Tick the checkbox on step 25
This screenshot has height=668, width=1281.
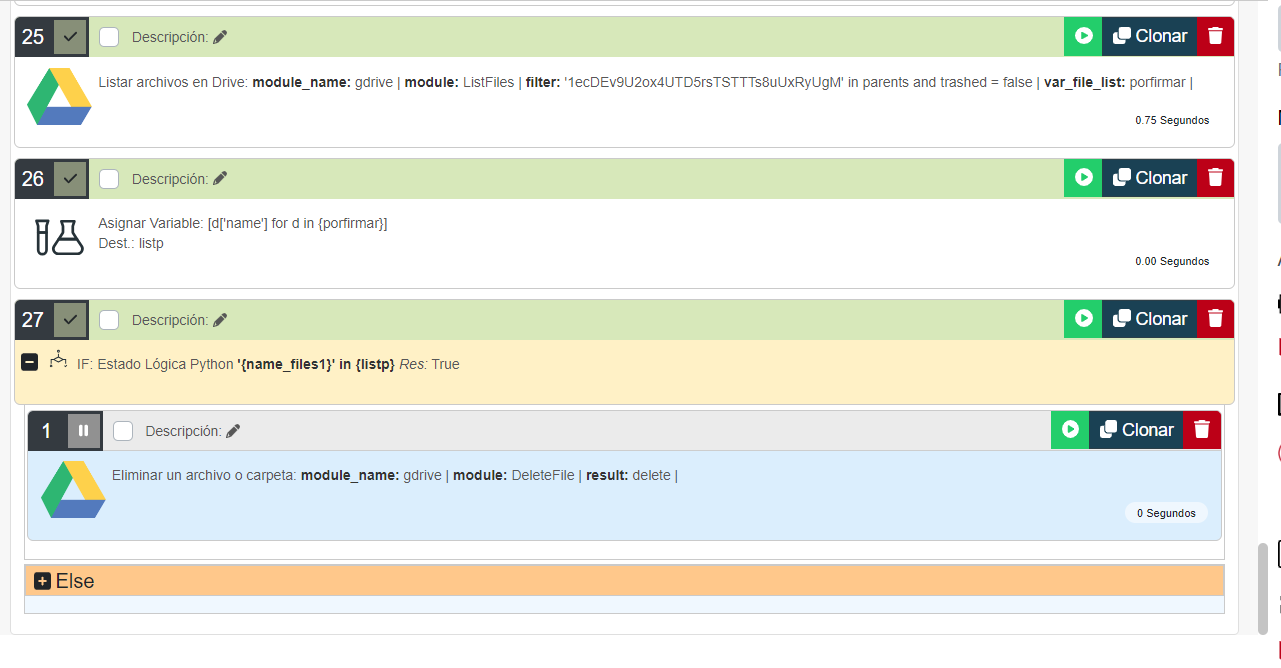coord(109,37)
